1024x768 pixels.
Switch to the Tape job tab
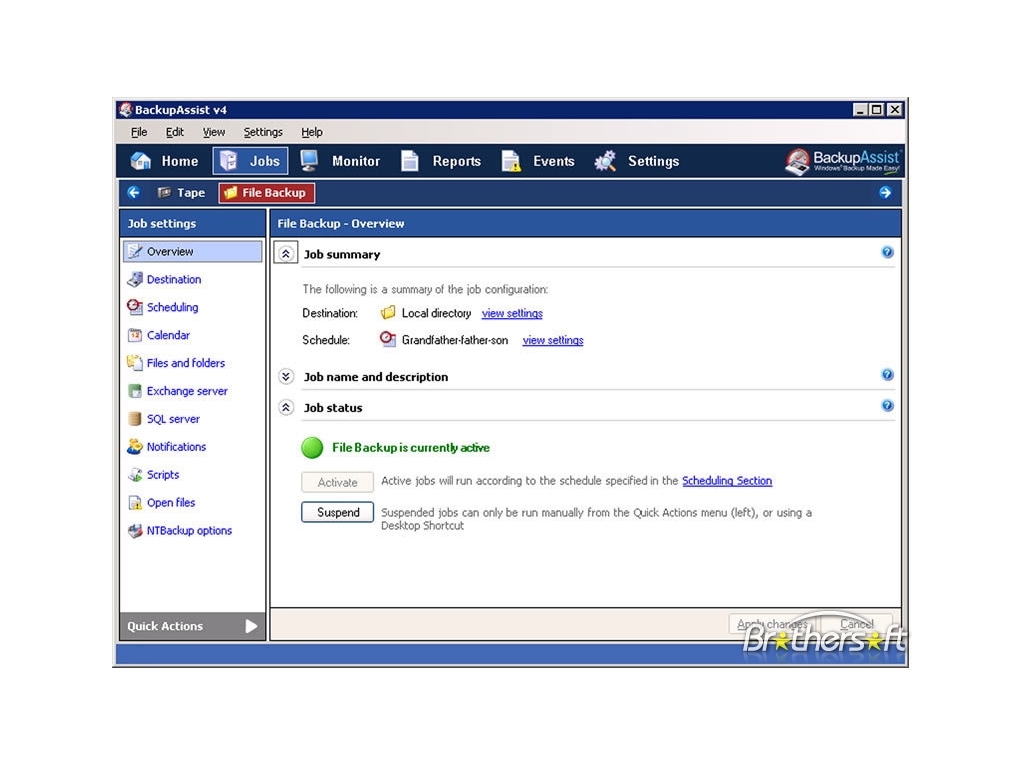(182, 193)
